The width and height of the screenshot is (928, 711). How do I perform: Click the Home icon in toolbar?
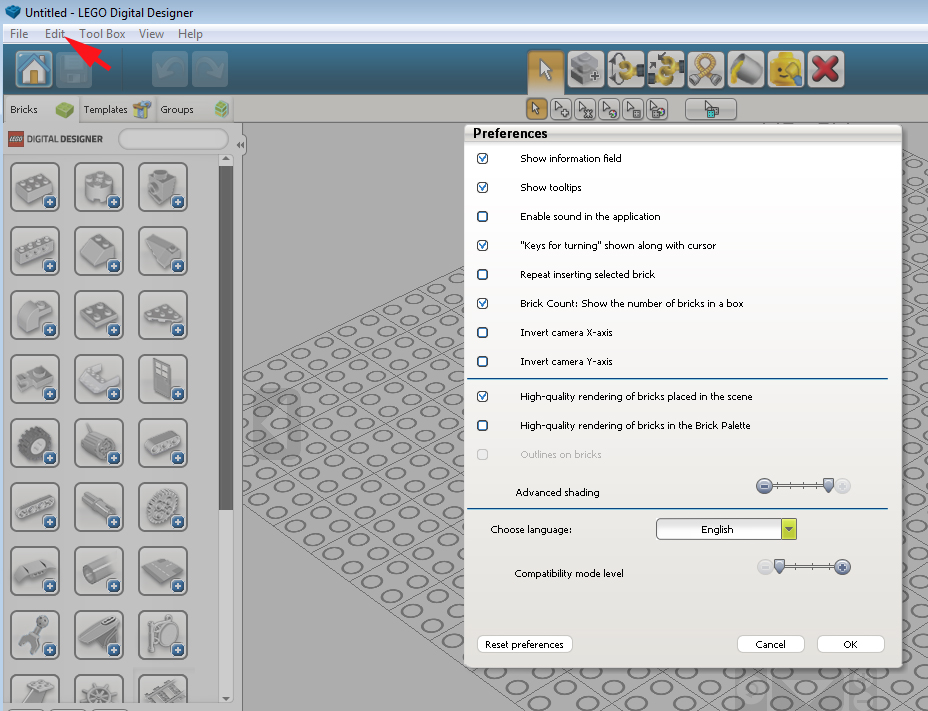tap(34, 69)
